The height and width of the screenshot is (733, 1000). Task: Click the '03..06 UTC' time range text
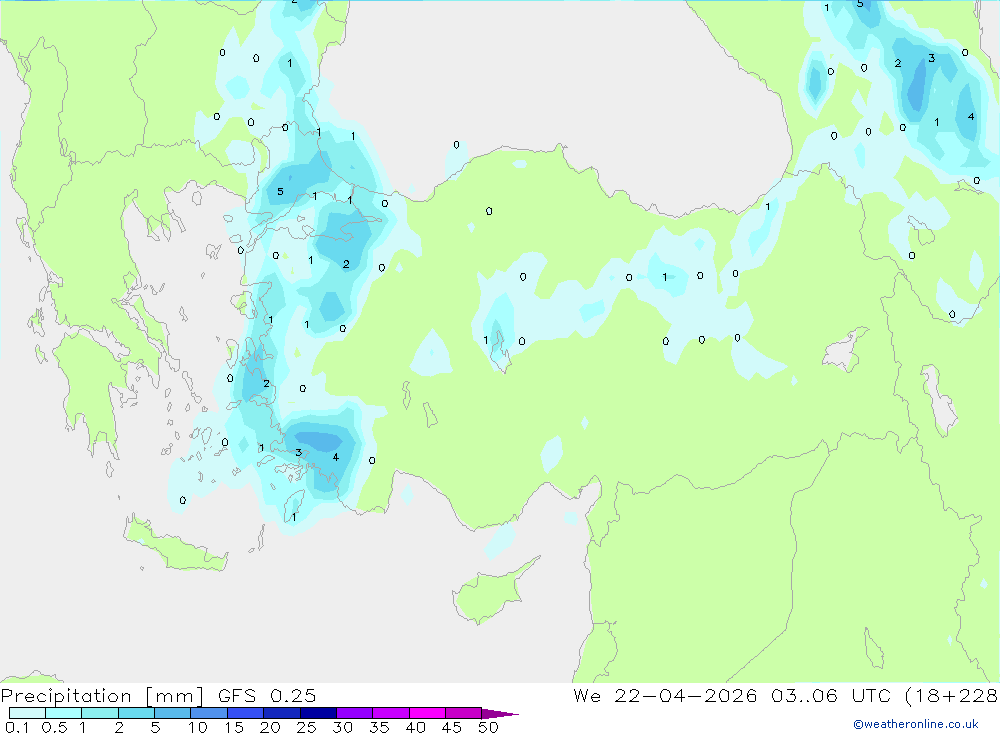coord(830,696)
